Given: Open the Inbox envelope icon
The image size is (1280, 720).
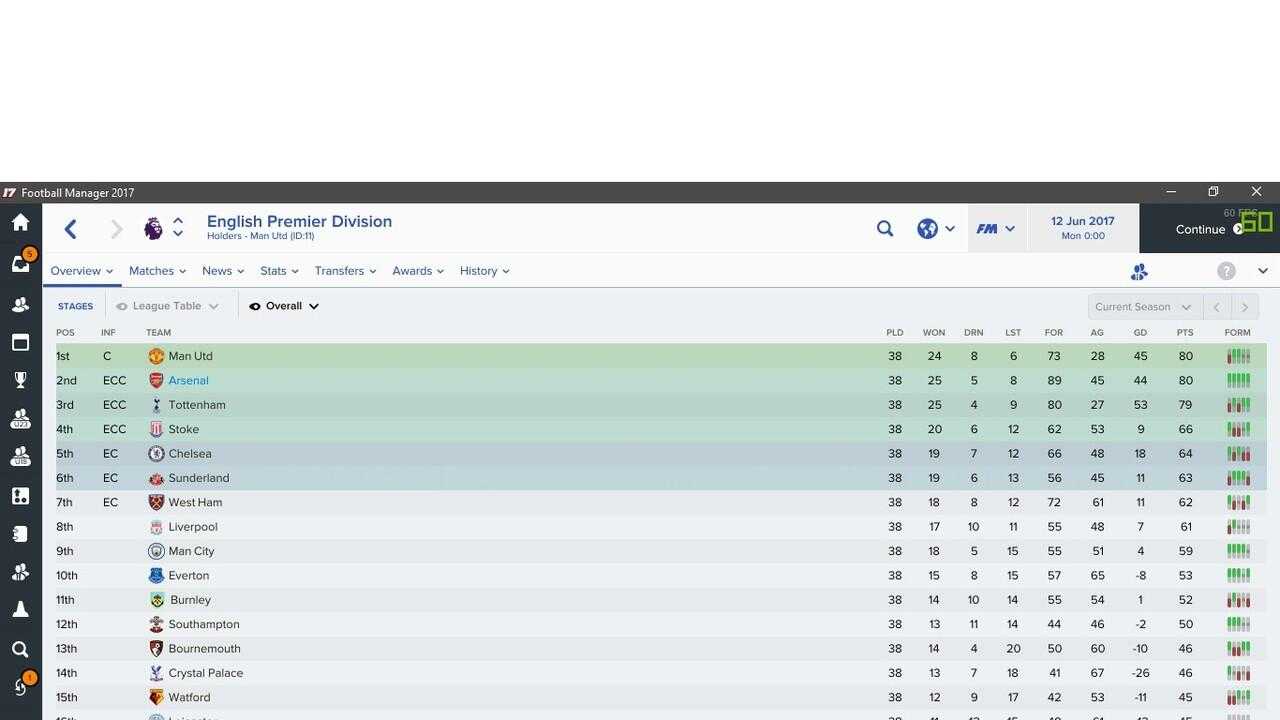Looking at the screenshot, I should click(20, 264).
